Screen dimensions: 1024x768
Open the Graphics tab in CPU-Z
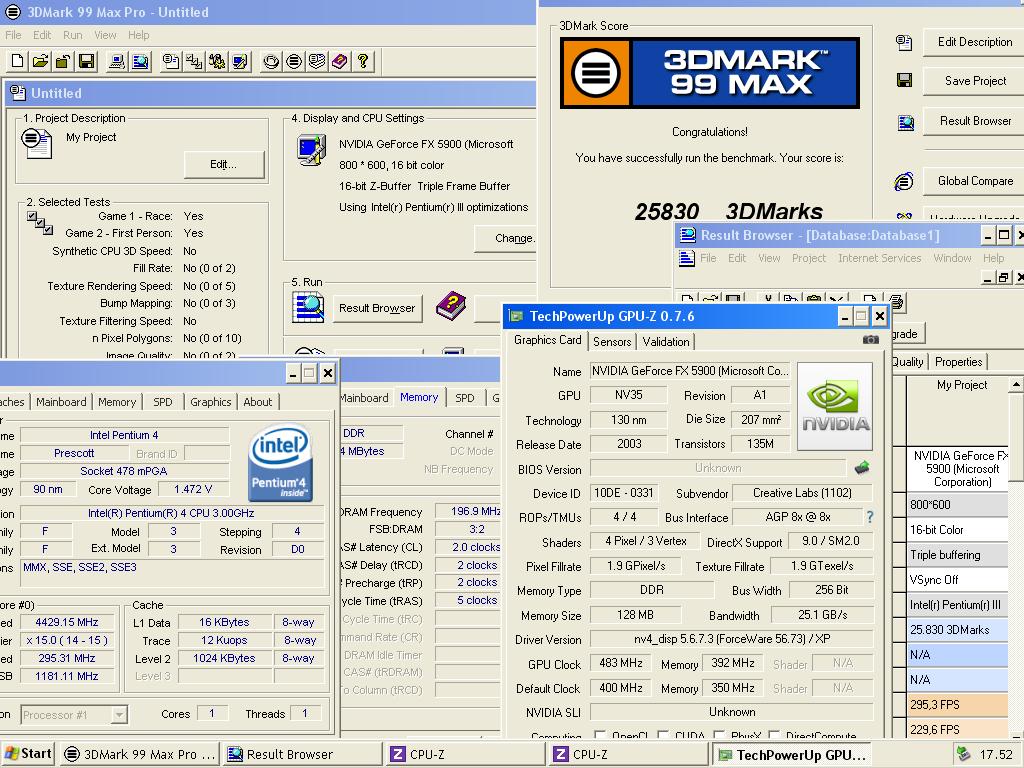(x=210, y=402)
